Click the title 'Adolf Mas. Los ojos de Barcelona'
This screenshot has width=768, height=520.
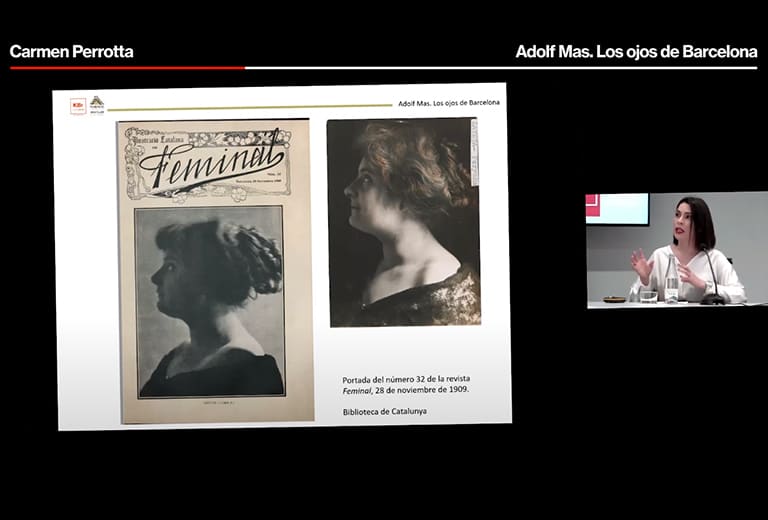pos(636,51)
